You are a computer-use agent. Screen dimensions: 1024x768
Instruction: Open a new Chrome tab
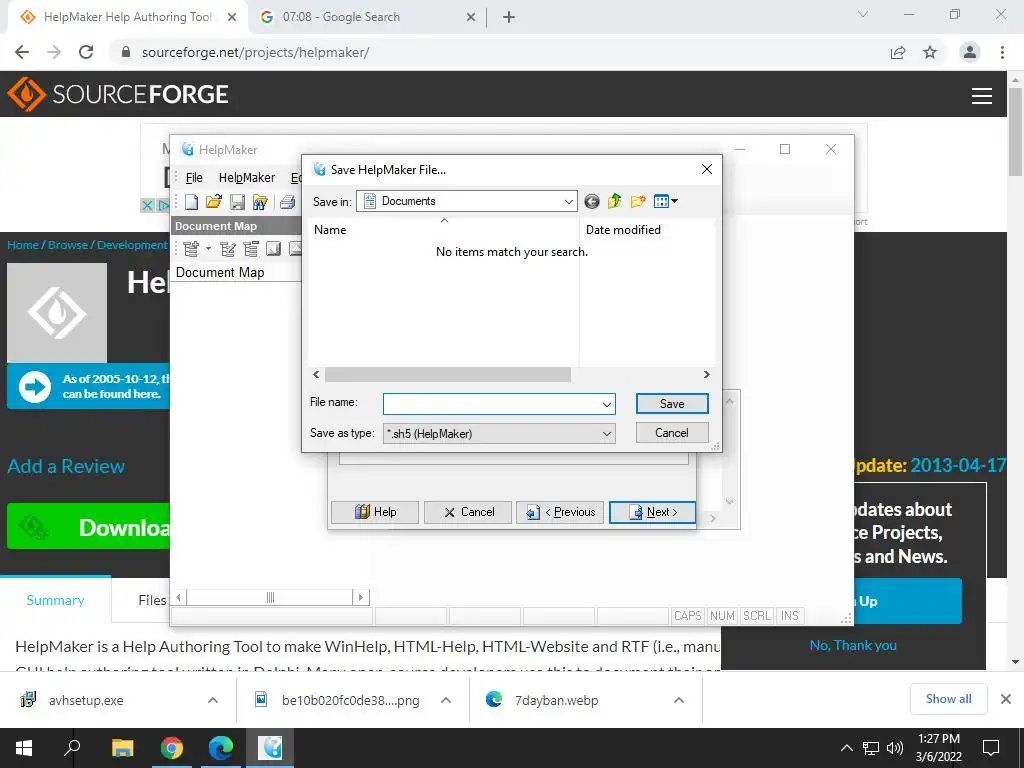click(509, 17)
